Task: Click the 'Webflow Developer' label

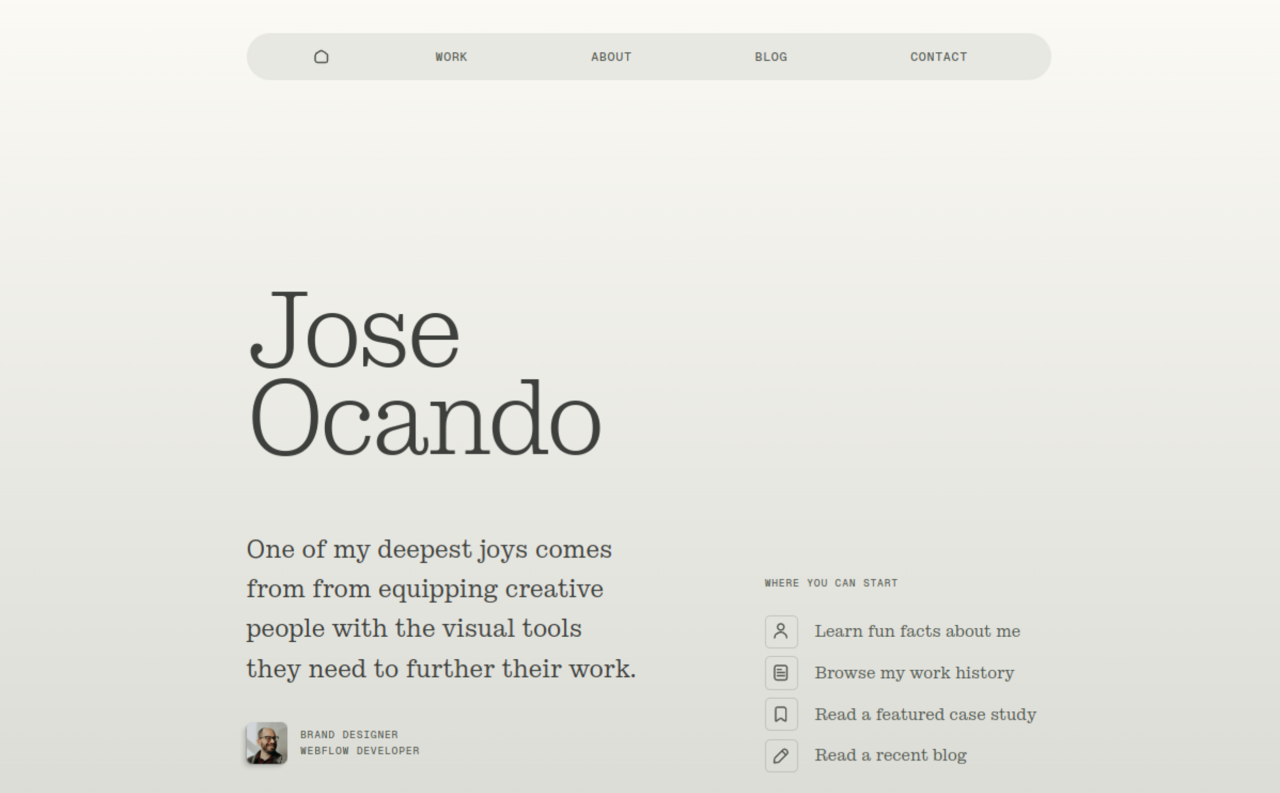Action: [x=360, y=751]
